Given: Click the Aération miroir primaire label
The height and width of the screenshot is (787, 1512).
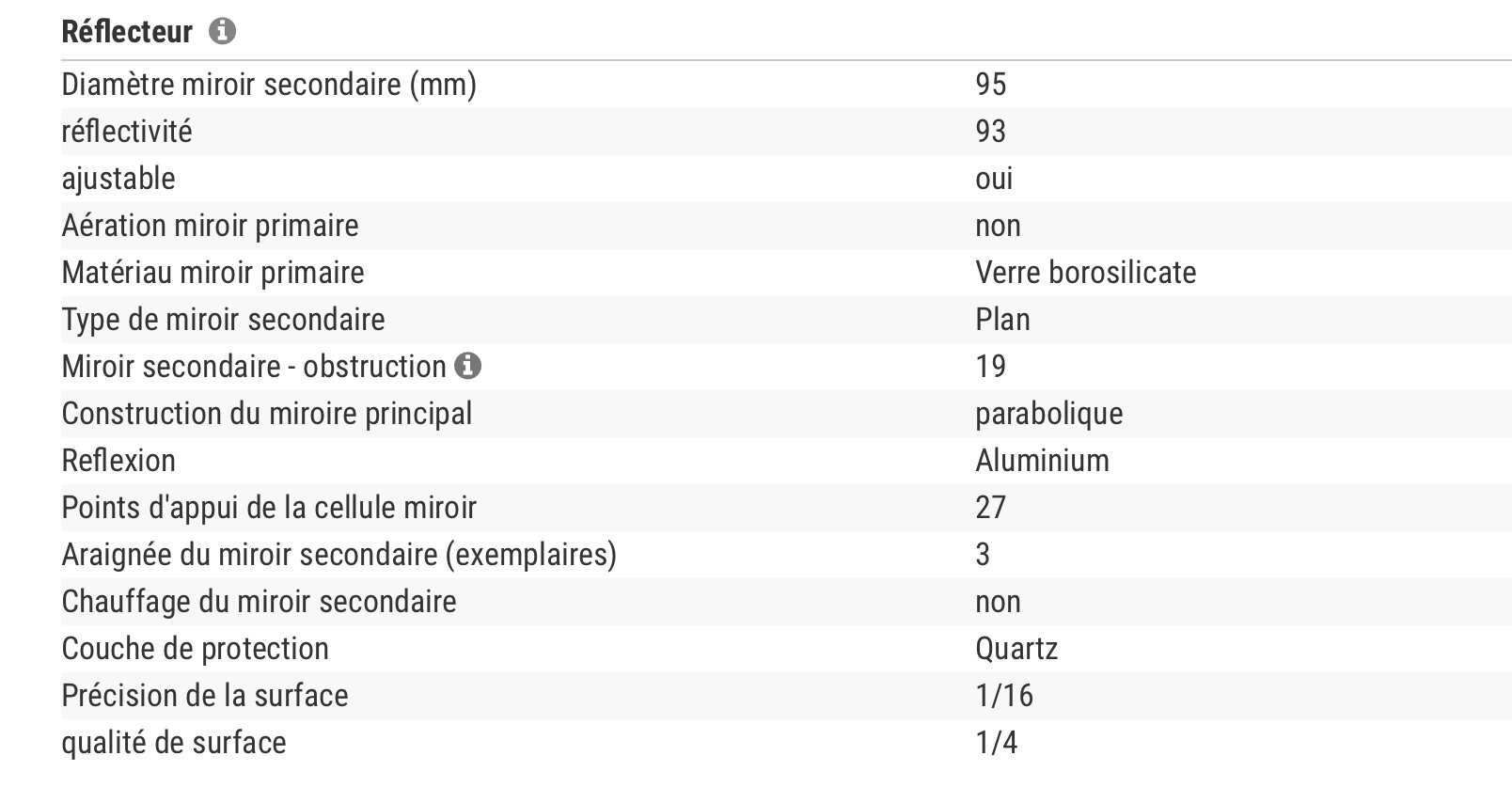Looking at the screenshot, I should [x=210, y=226].
